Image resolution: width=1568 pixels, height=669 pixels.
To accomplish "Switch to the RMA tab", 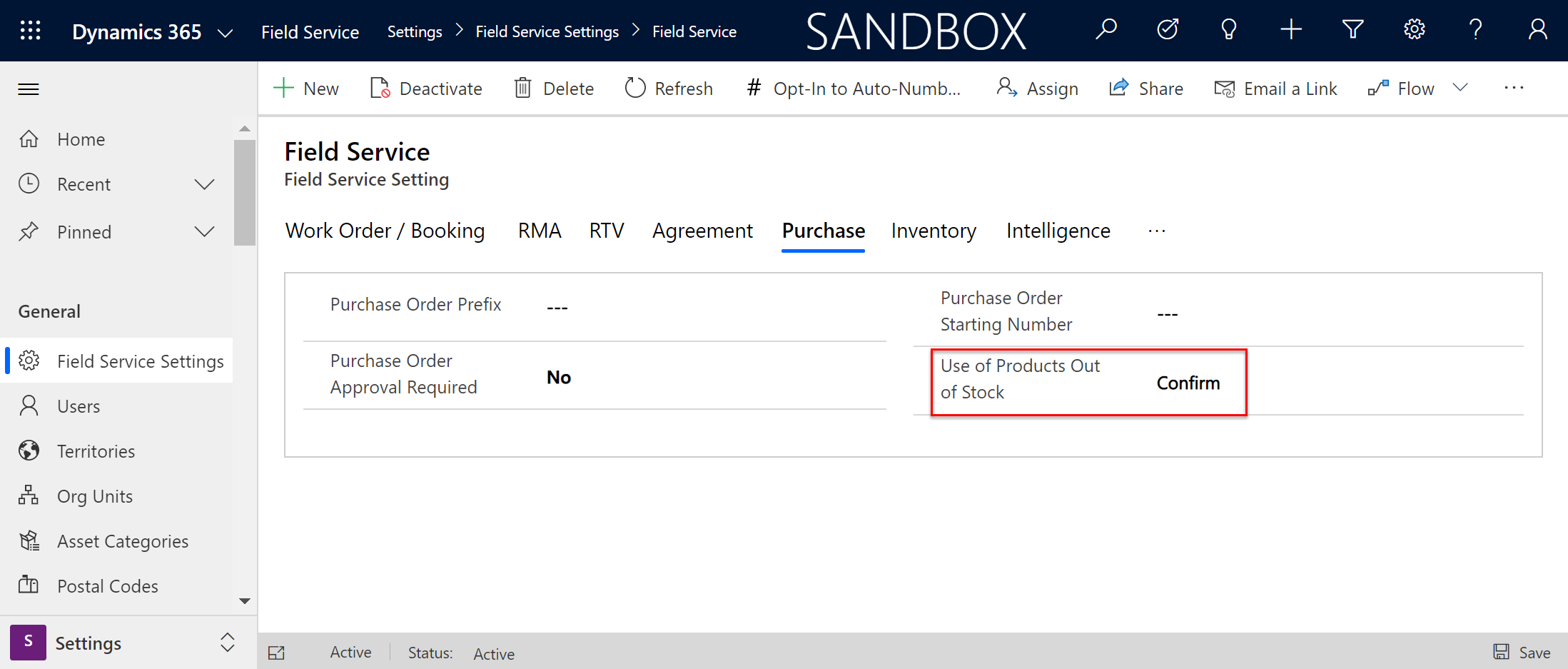I will click(540, 231).
